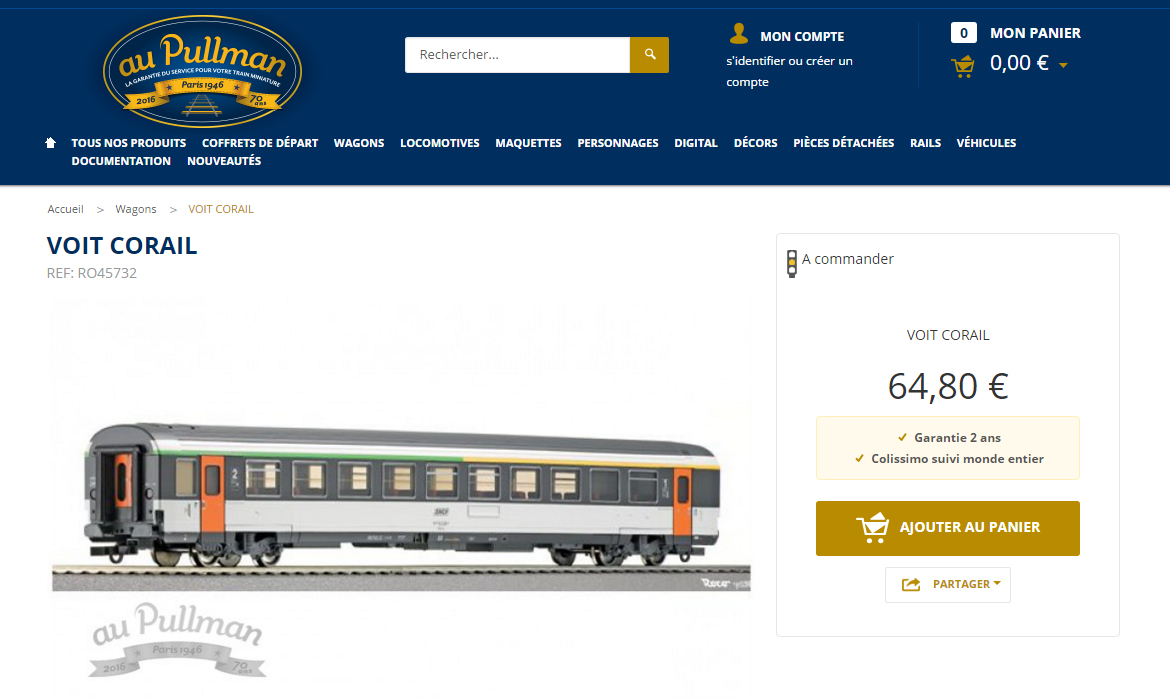Screen dimensions: 1170x700
Task: Expand the cart total dropdown arrow
Action: point(1063,66)
